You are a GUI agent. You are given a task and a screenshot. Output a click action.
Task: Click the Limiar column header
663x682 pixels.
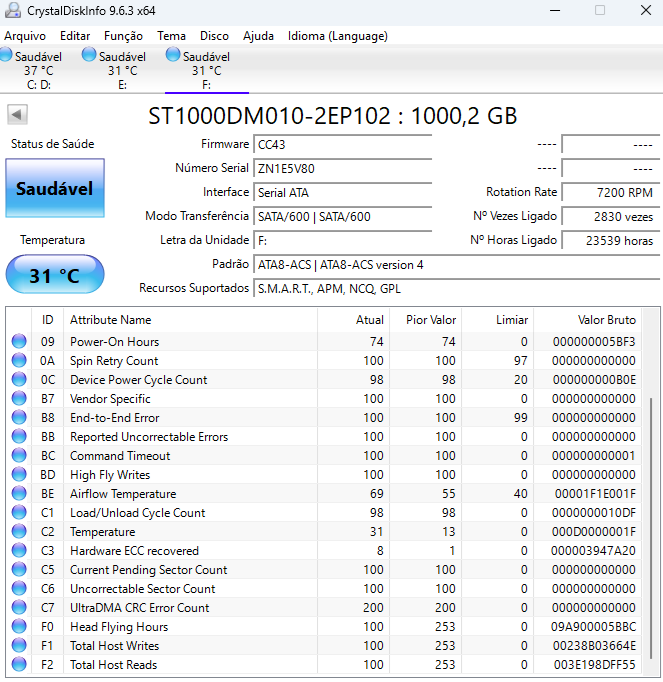tap(498, 320)
